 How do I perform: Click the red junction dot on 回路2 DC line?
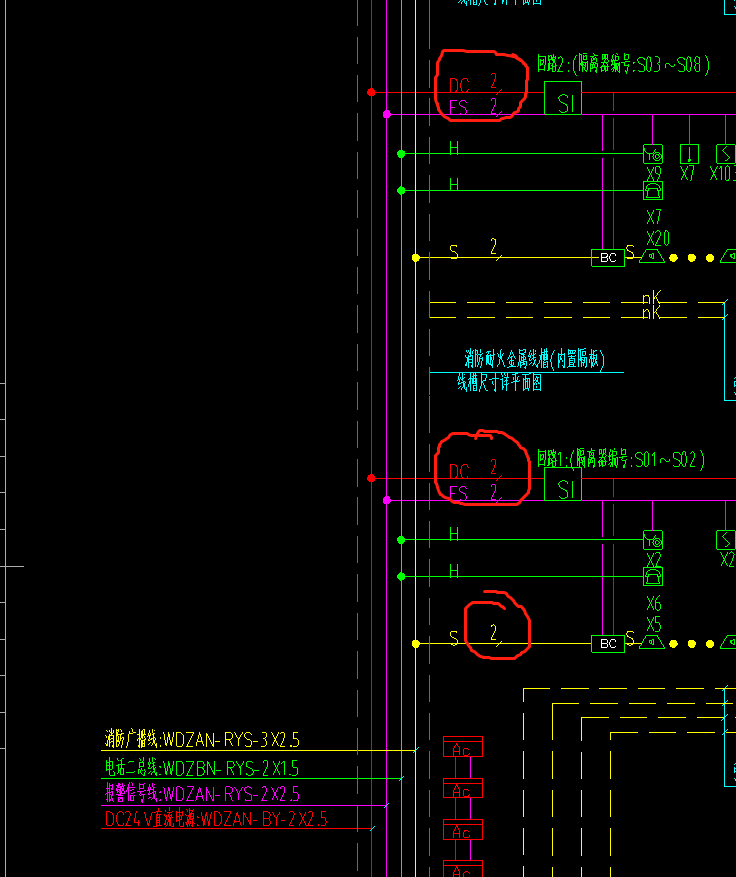pyautogui.click(x=371, y=92)
